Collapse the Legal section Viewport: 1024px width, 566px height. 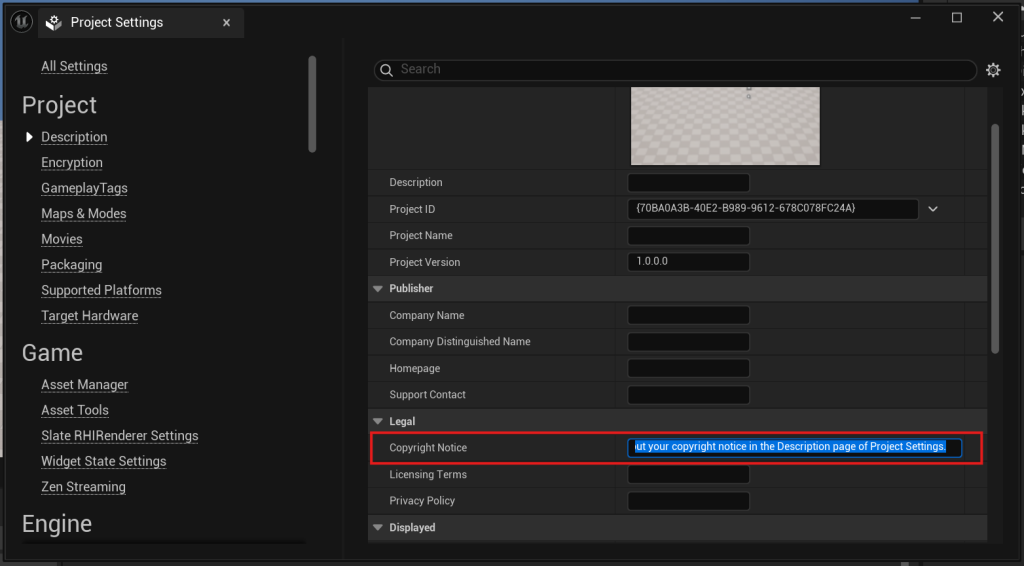377,422
